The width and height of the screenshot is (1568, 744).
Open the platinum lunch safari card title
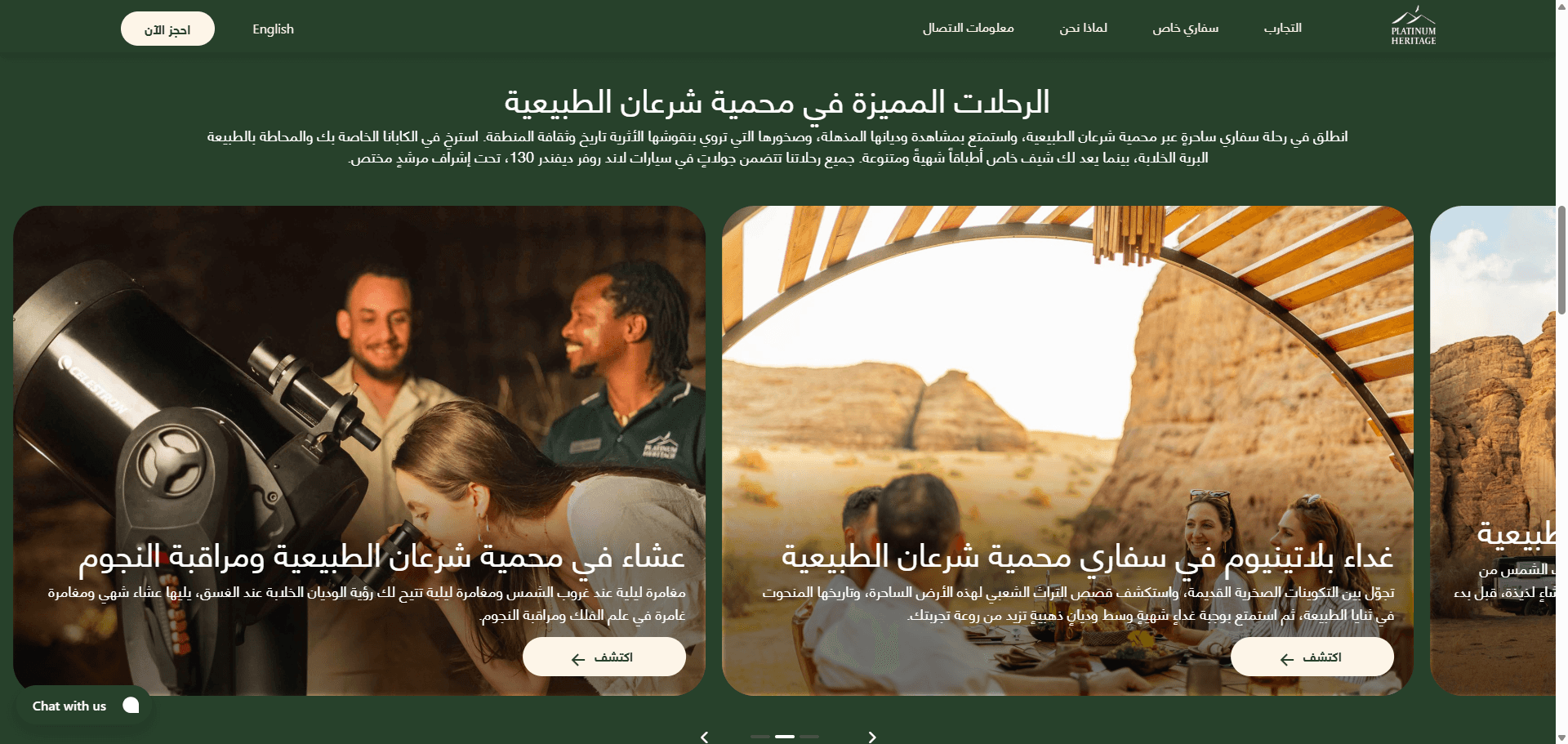pyautogui.click(x=1087, y=557)
